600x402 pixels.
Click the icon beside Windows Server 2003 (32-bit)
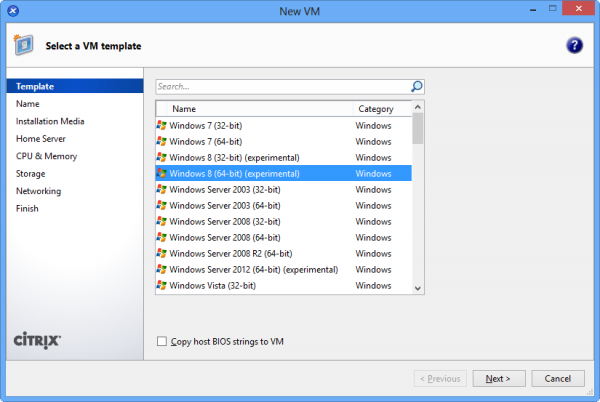[x=161, y=190]
